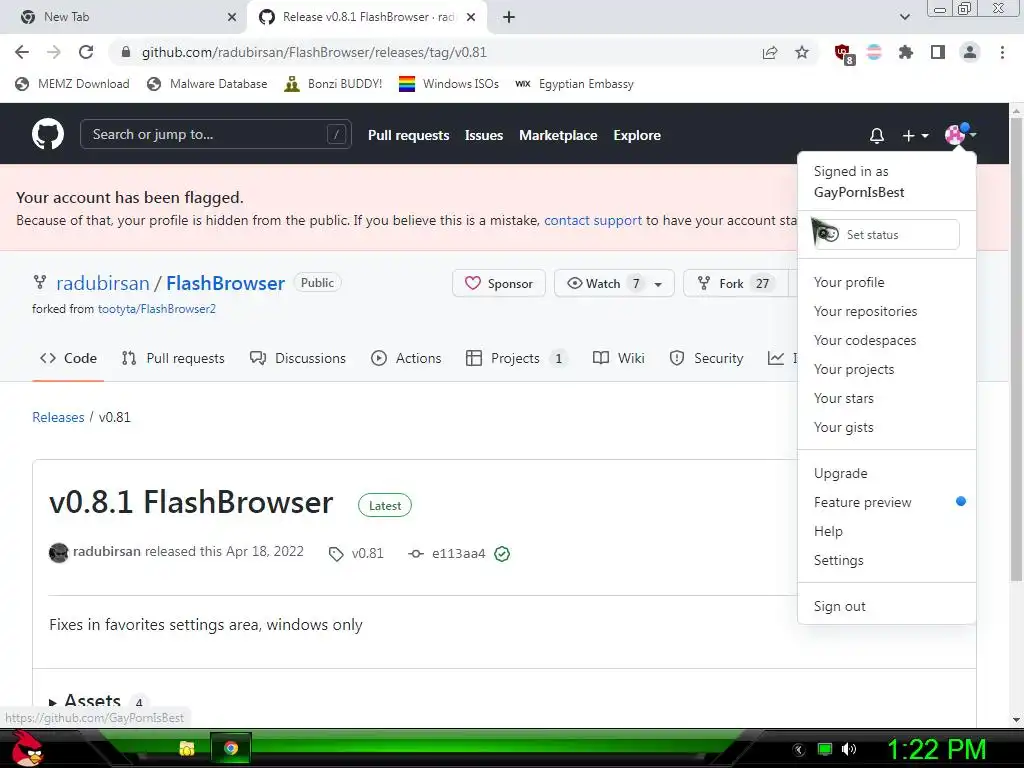Toggle the browser side panel icon

coord(938,52)
